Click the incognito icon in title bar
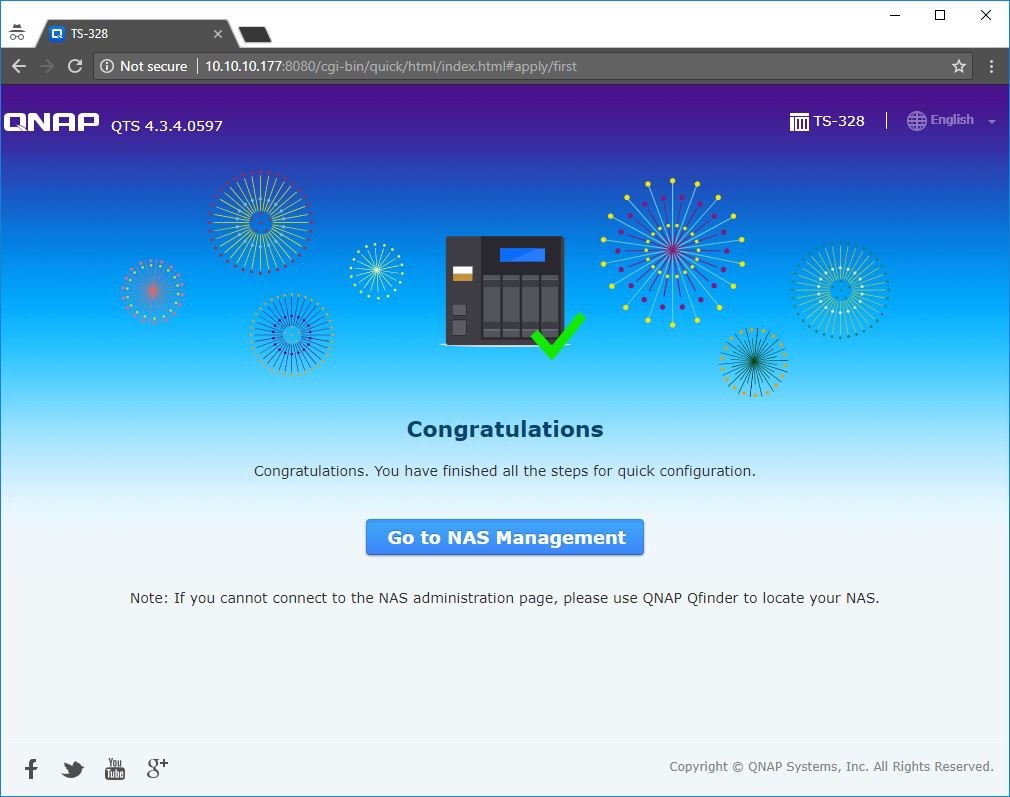 click(x=17, y=32)
